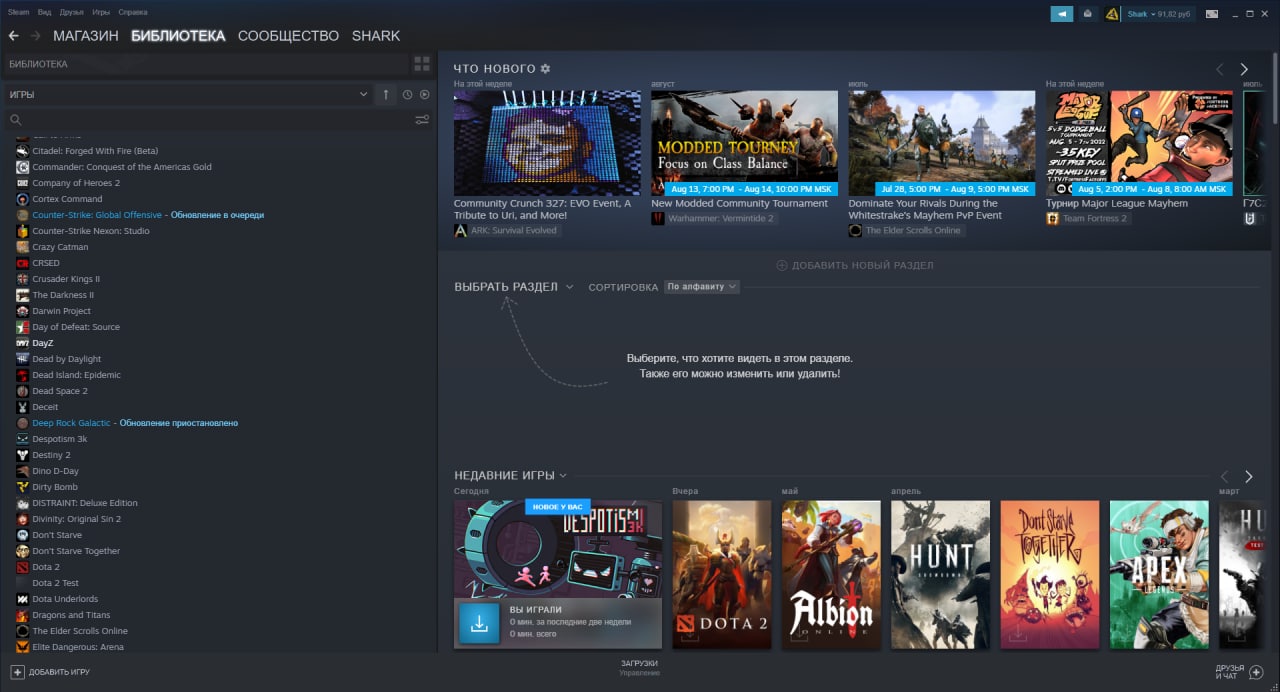This screenshot has width=1280, height=692.
Task: Open the Albion Online game cover
Action: (832, 575)
